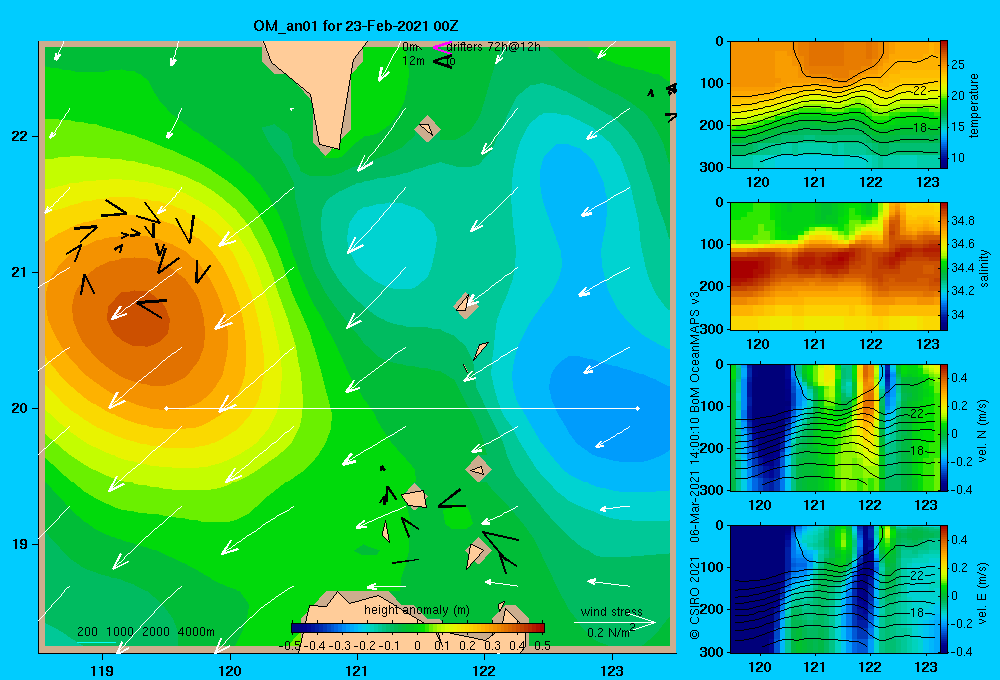
Task: Click the title 'OM_an01 for 23-Feb-2021 00Z'
Action: tap(356, 26)
